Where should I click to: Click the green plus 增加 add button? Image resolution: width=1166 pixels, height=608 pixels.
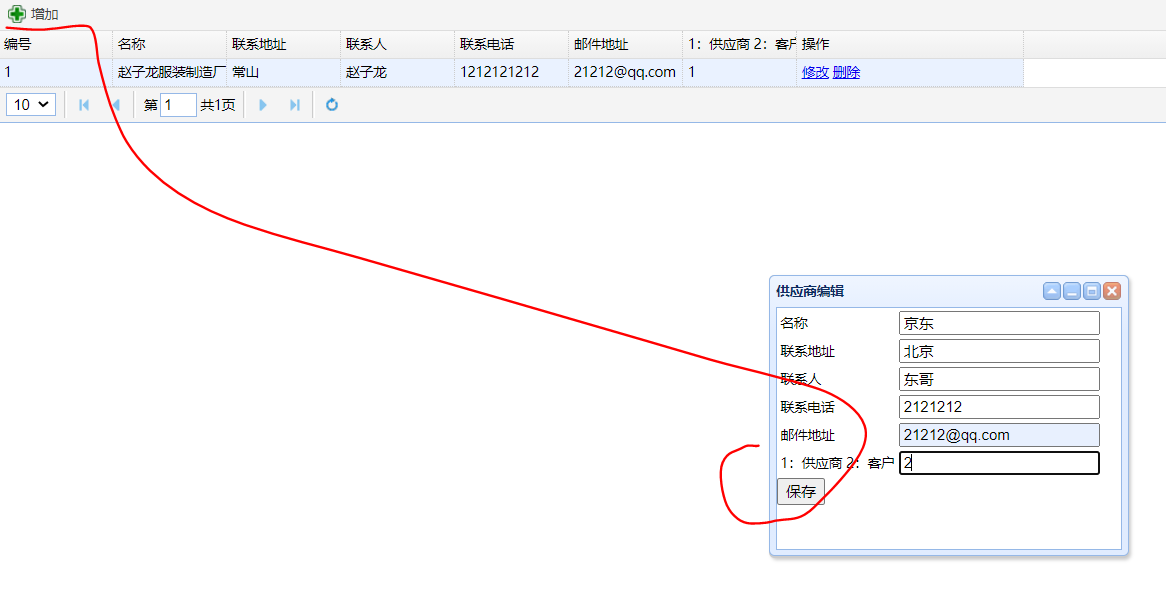tap(33, 14)
